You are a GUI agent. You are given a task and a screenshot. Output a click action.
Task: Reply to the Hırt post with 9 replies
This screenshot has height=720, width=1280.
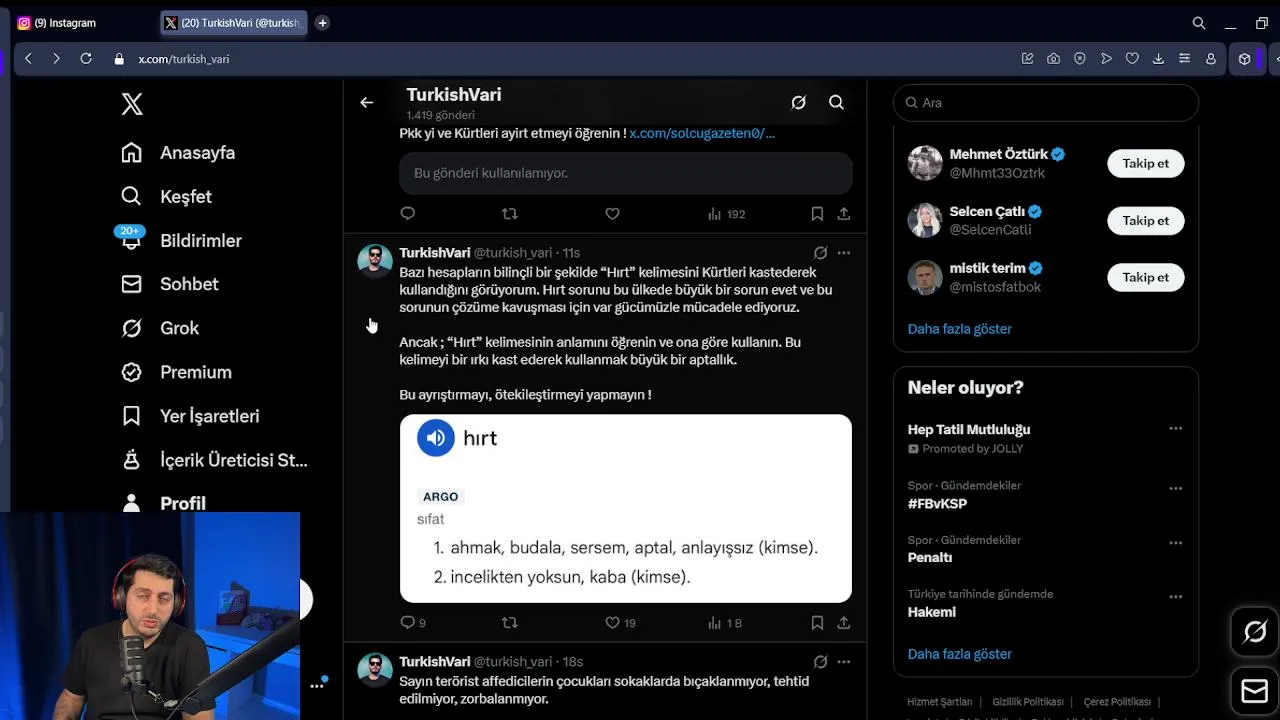click(413, 622)
